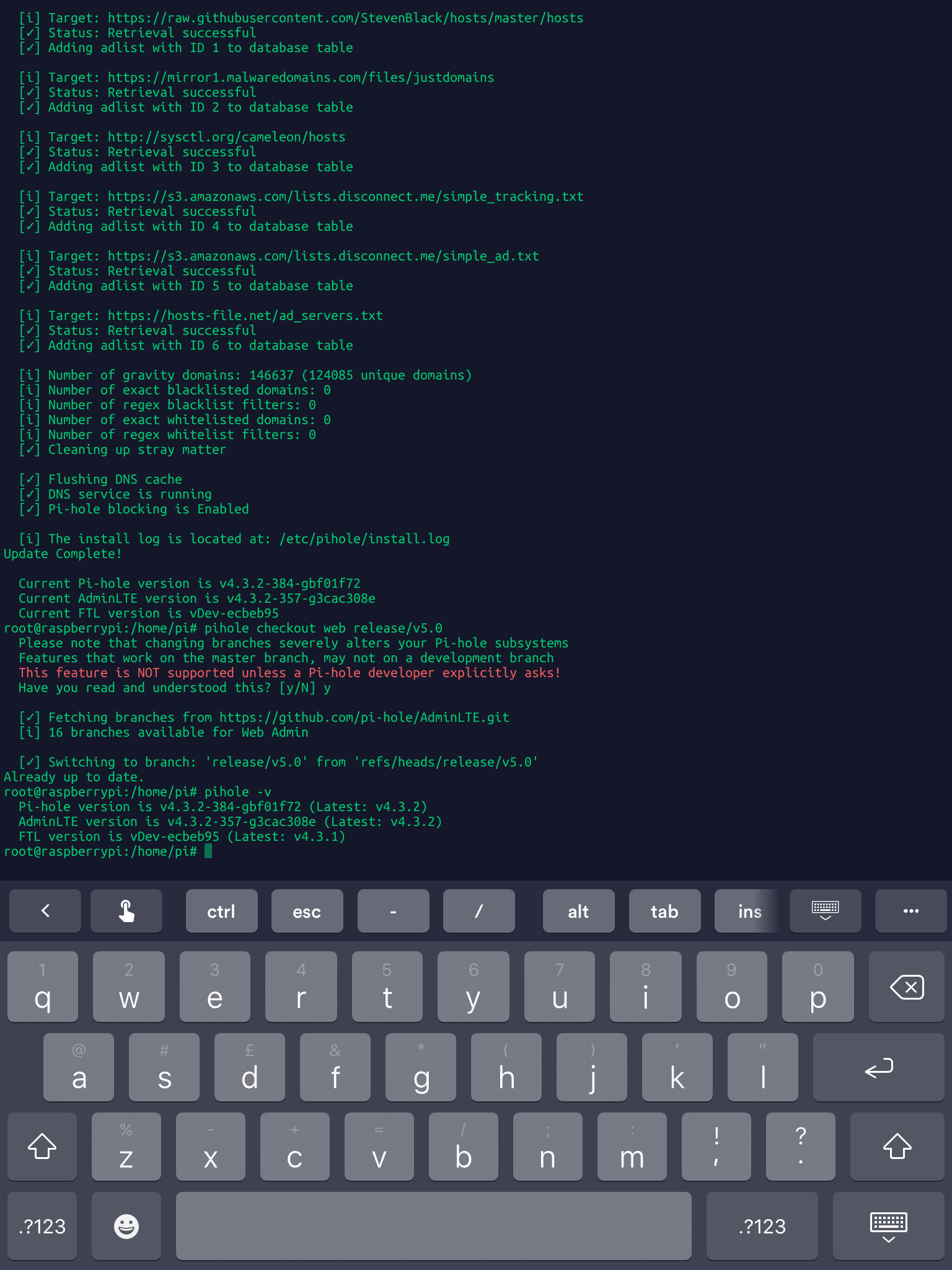
Task: Tap the StevenBlack hosts URL line
Action: [x=301, y=18]
